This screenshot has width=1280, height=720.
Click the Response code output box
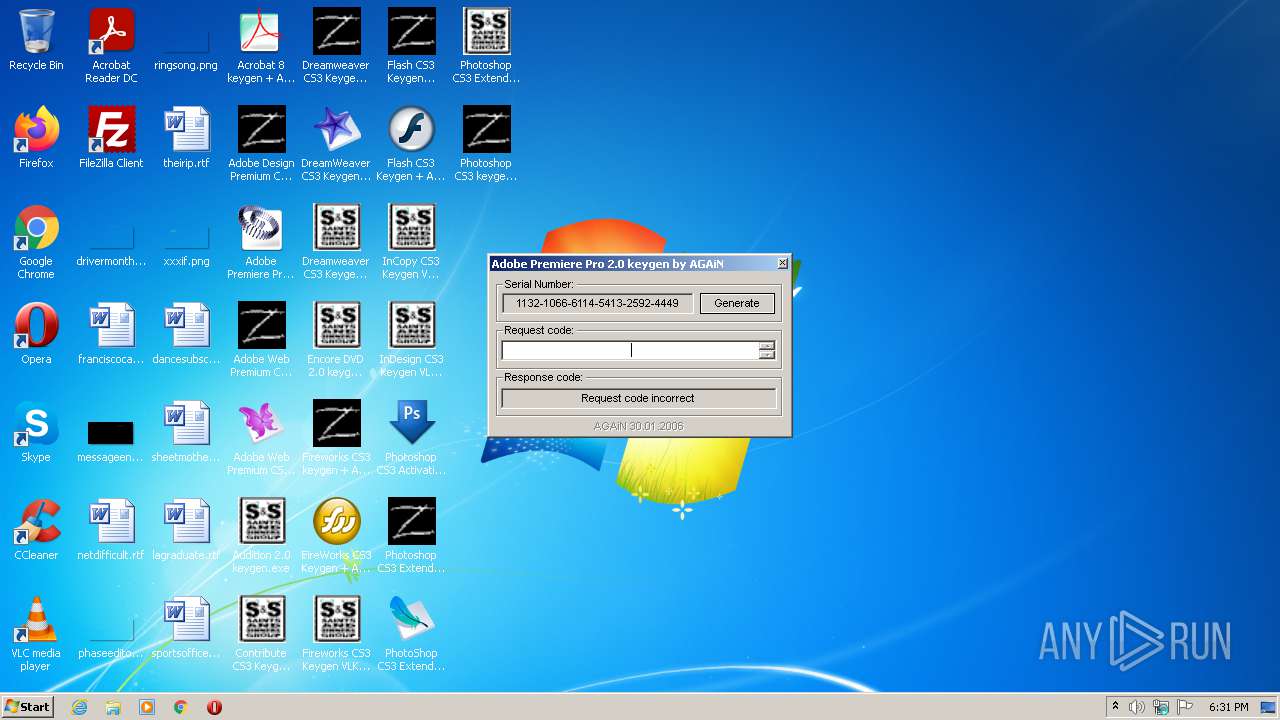click(638, 398)
